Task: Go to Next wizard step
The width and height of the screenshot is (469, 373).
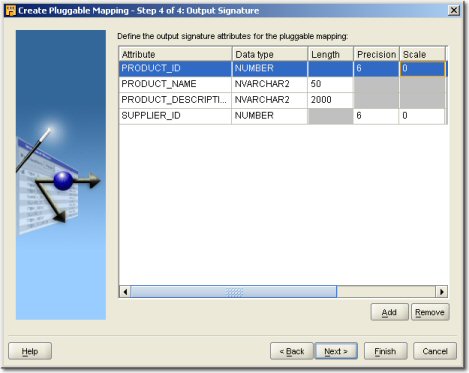Action: [336, 351]
